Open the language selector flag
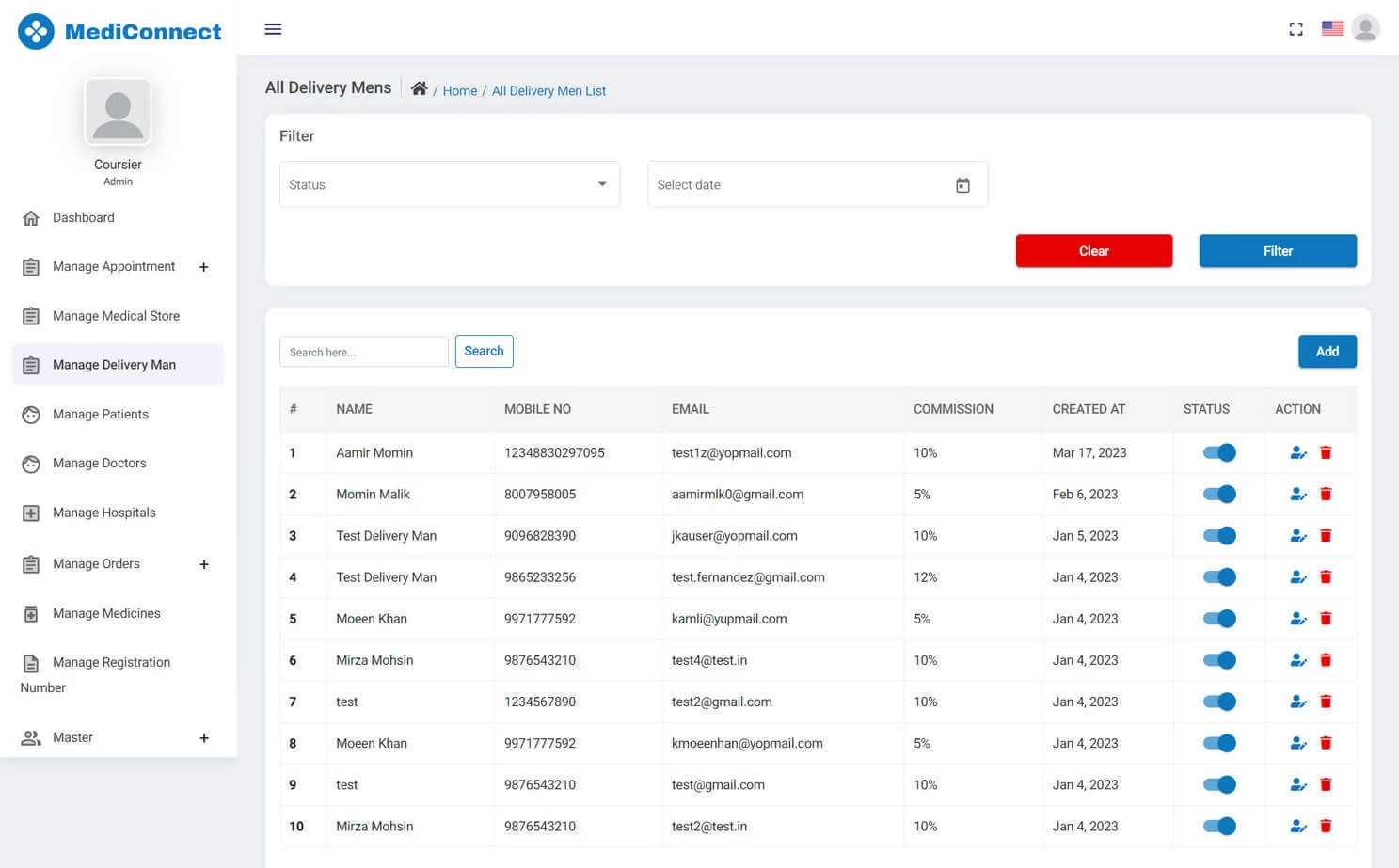 click(1332, 28)
